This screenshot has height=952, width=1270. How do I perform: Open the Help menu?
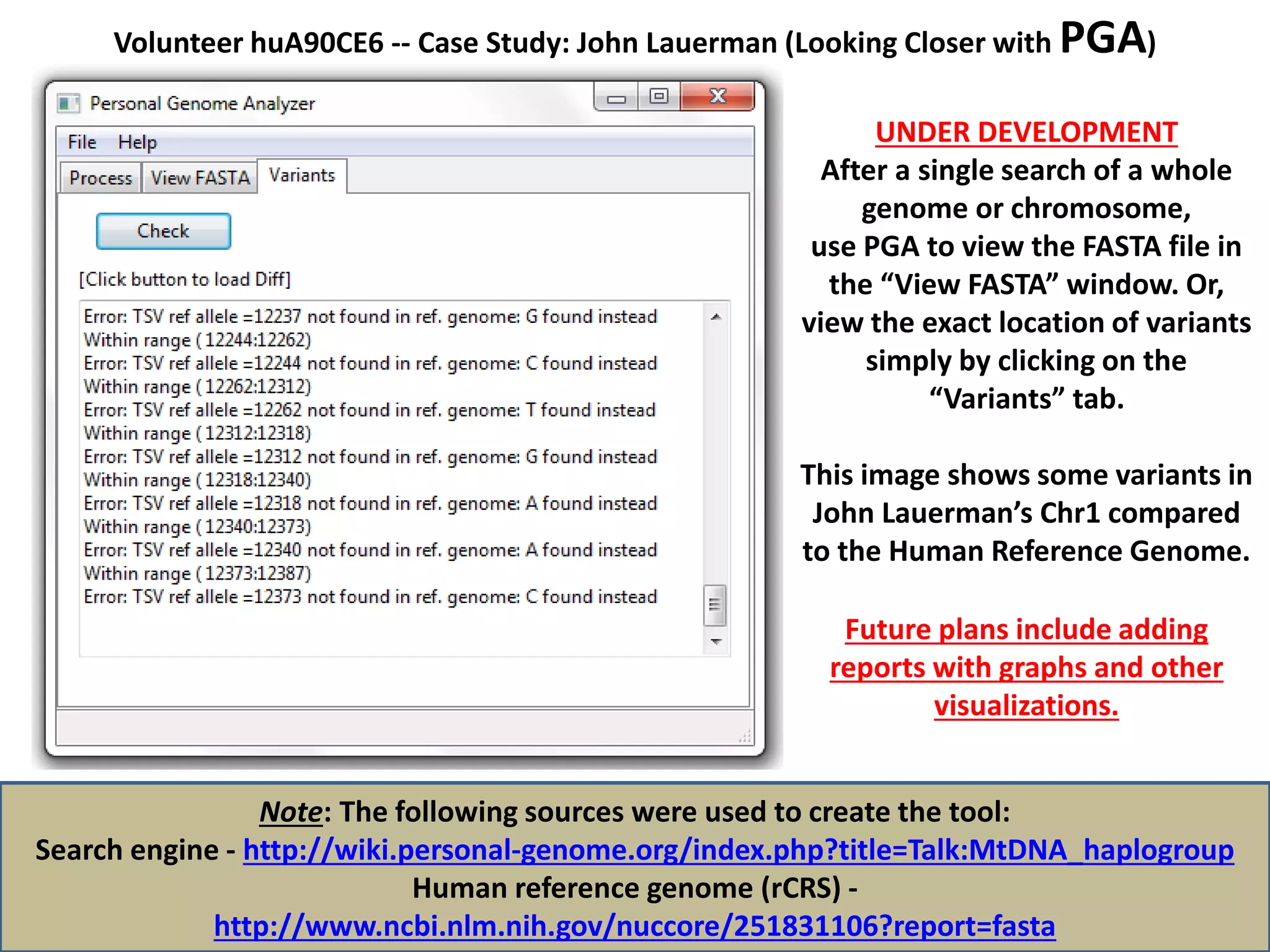tap(138, 142)
